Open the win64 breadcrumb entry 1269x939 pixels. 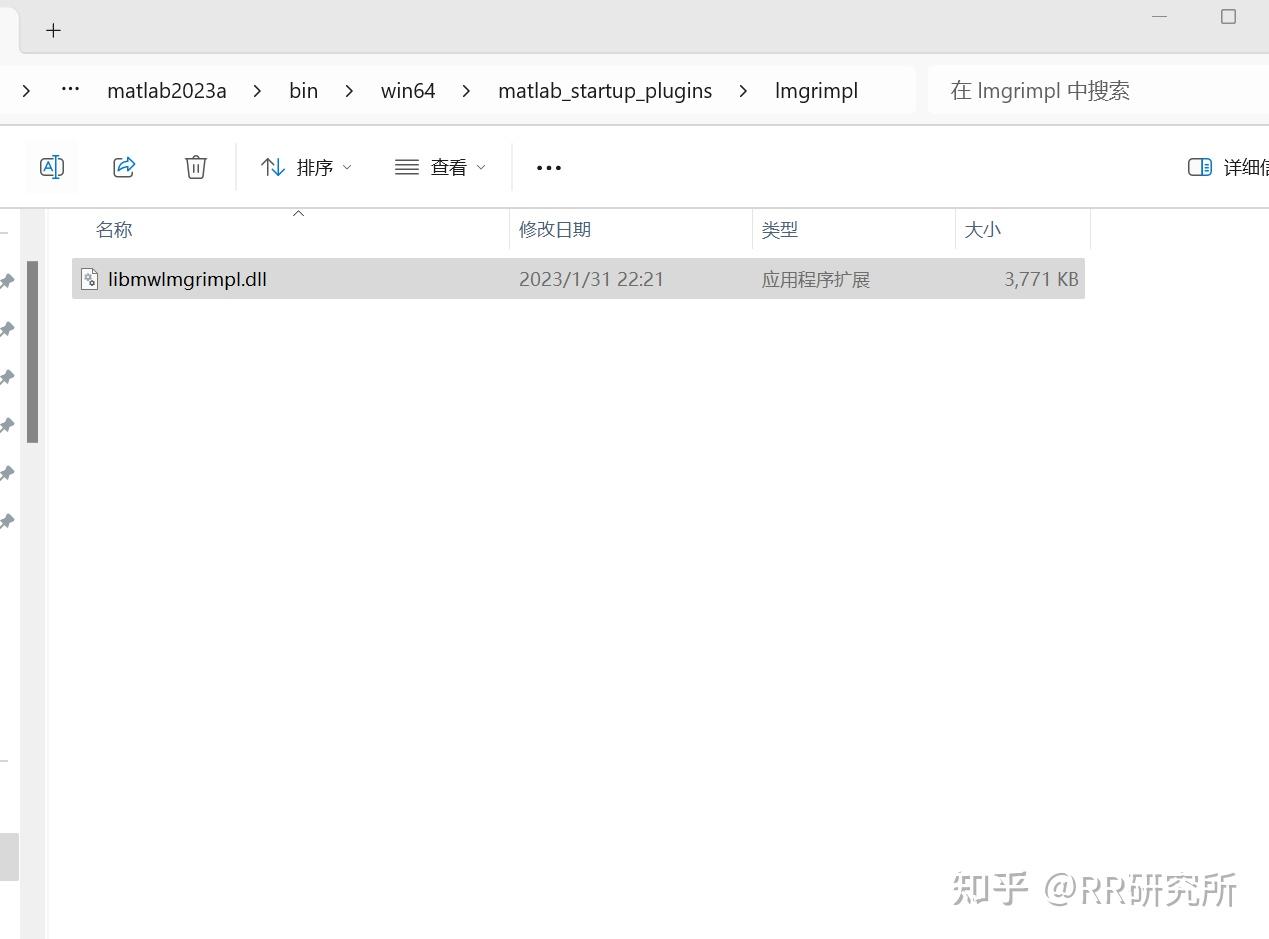408,90
